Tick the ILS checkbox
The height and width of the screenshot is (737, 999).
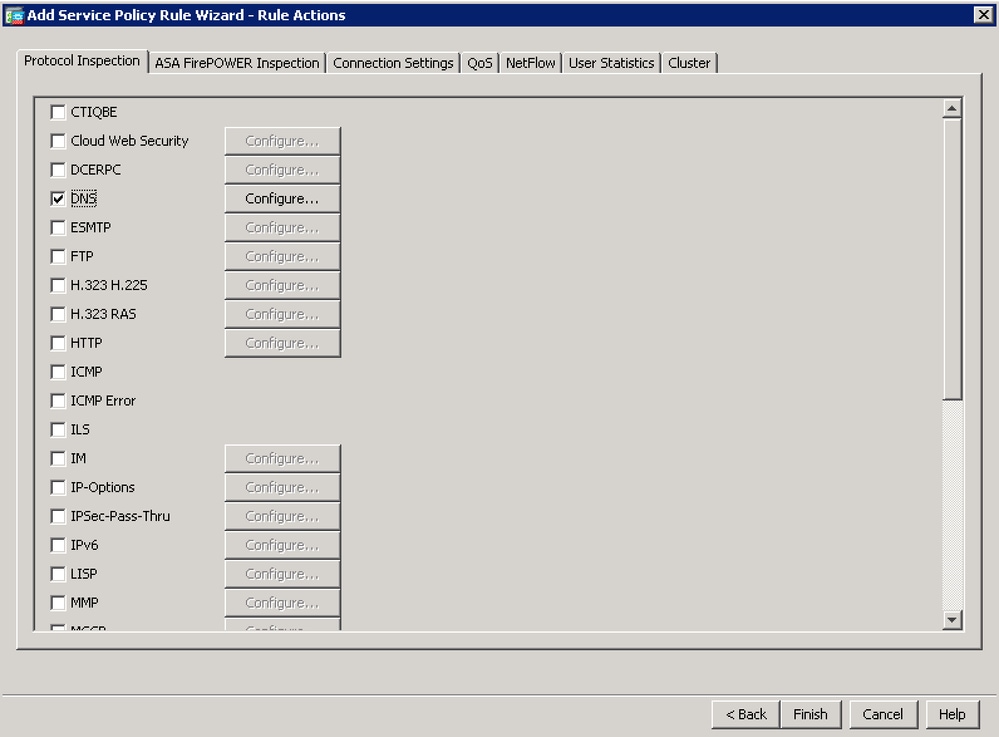pyautogui.click(x=58, y=429)
